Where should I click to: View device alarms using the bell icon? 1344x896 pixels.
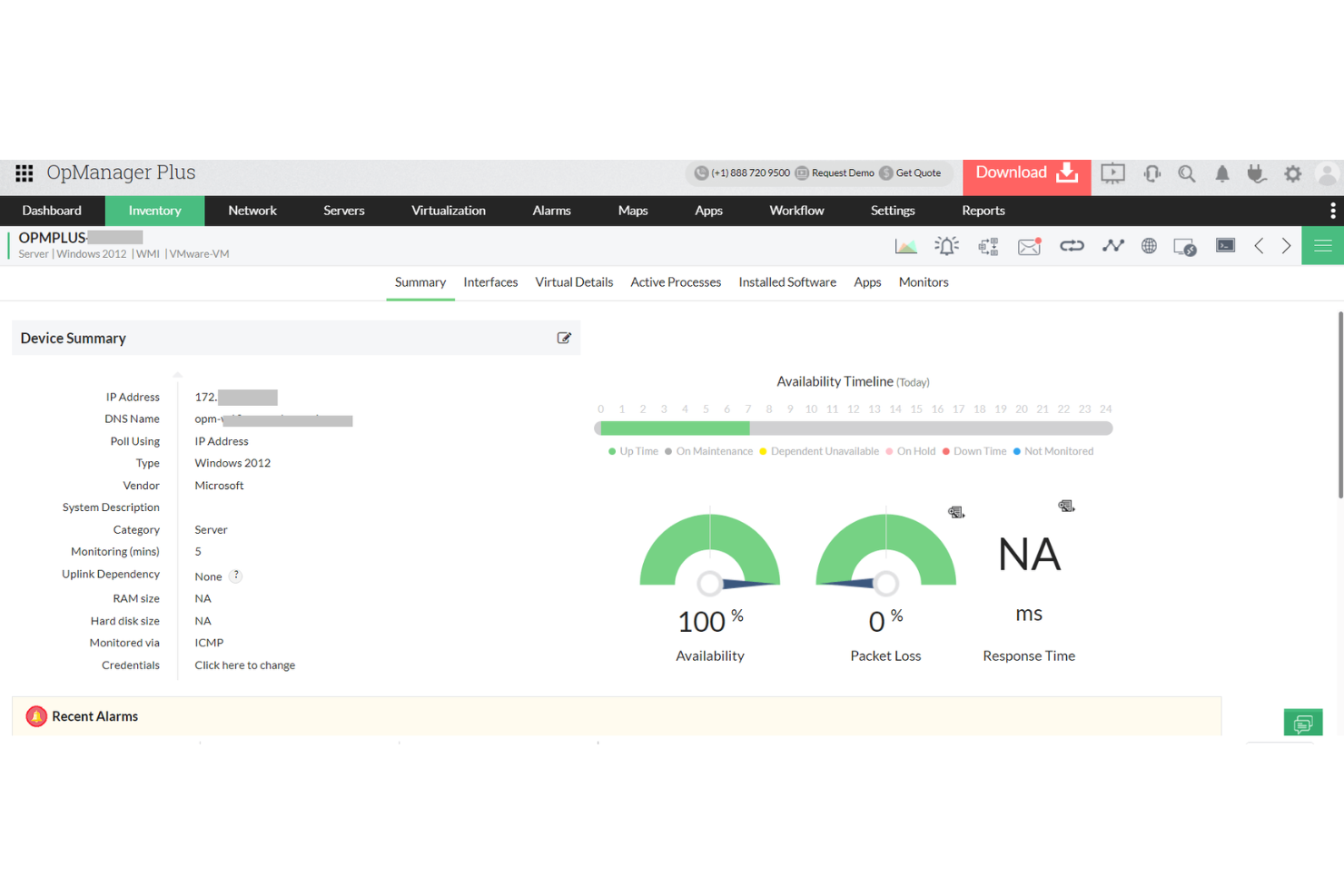point(946,245)
